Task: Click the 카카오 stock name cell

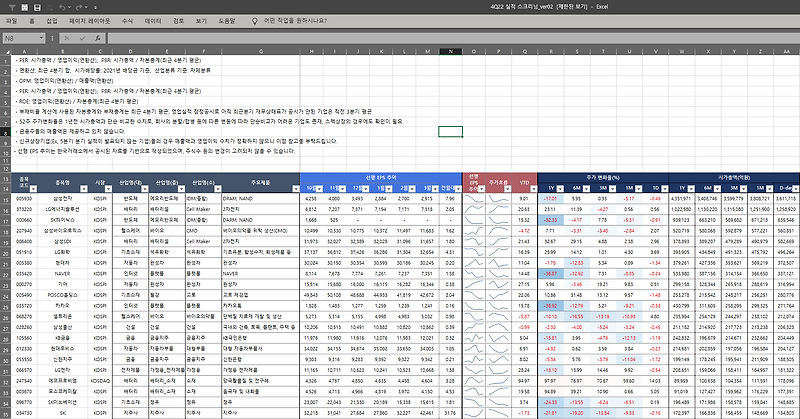Action: pyautogui.click(x=62, y=306)
